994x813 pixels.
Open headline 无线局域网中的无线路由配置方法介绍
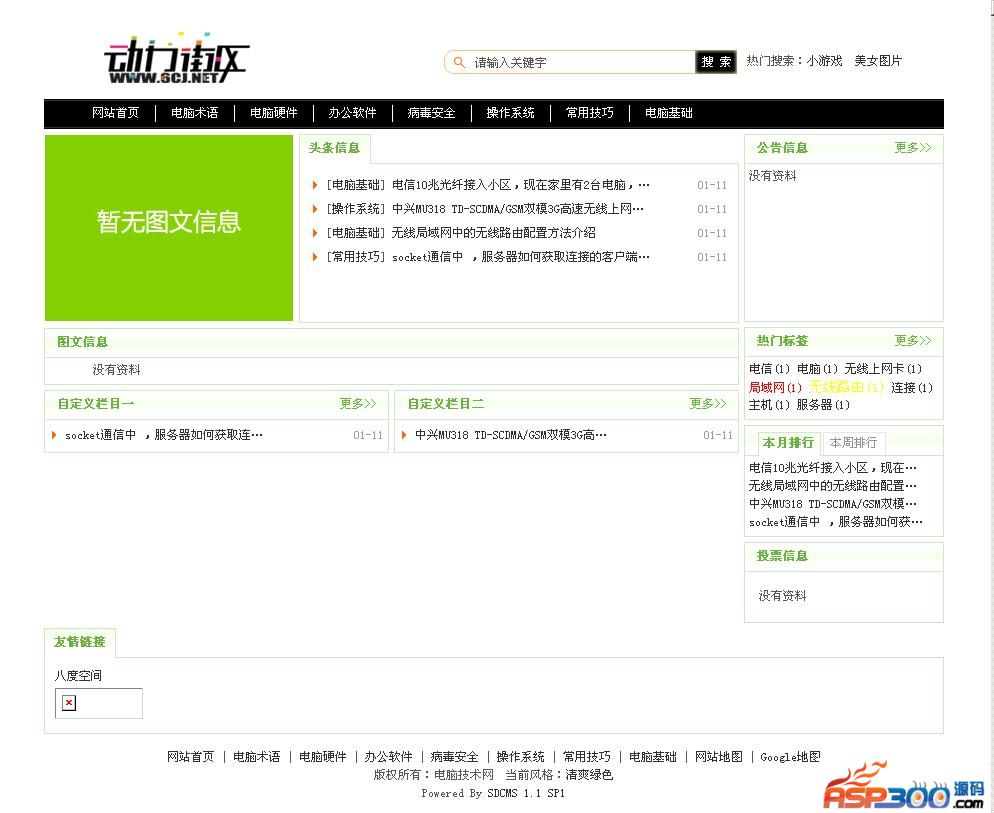point(494,233)
